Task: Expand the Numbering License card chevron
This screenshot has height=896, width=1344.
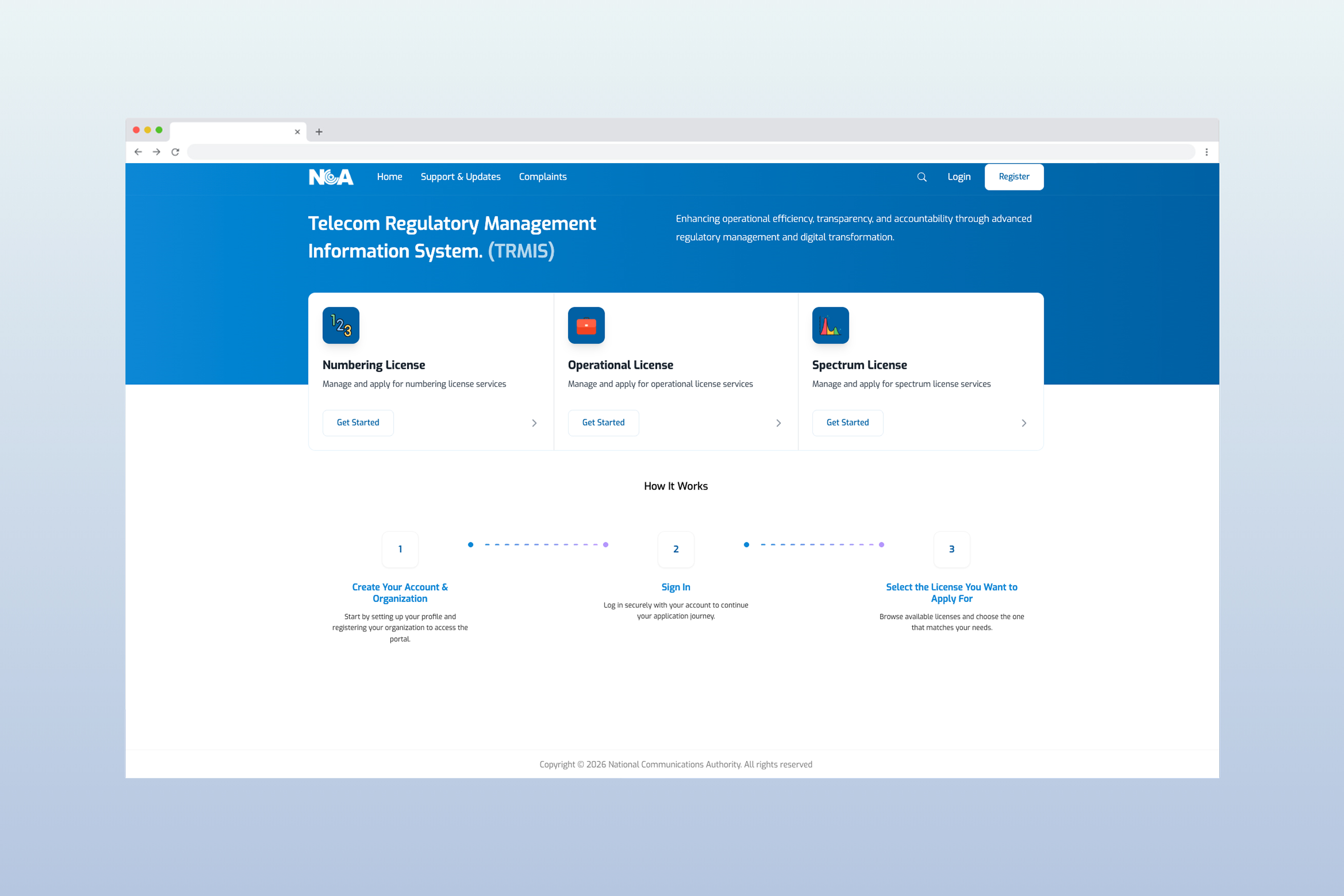Action: tap(534, 423)
